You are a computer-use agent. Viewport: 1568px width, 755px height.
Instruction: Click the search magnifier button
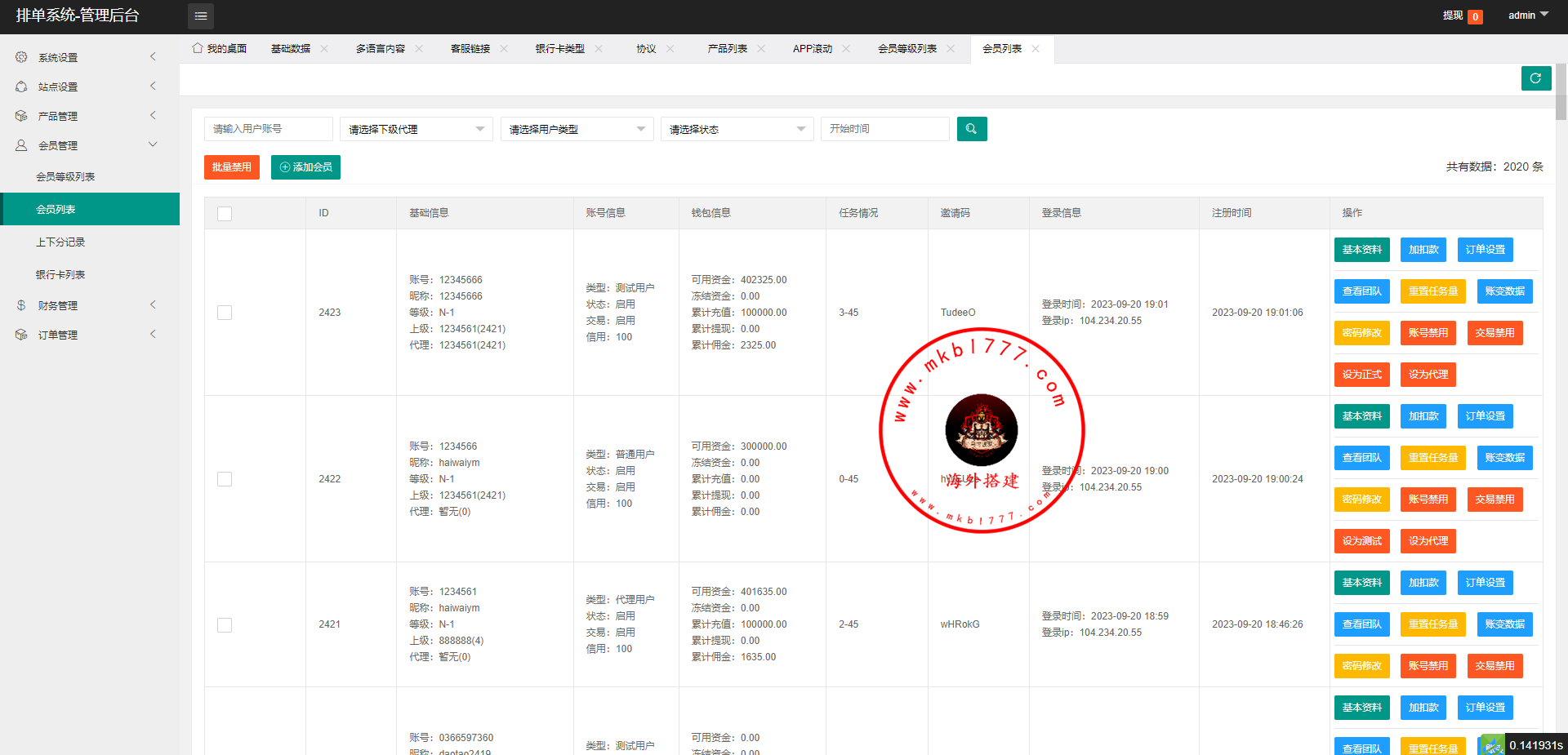(972, 129)
